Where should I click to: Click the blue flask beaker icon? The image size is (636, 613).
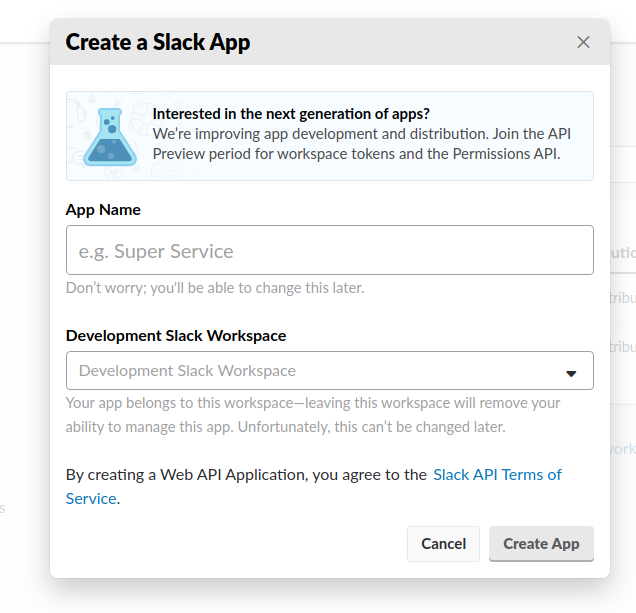110,137
